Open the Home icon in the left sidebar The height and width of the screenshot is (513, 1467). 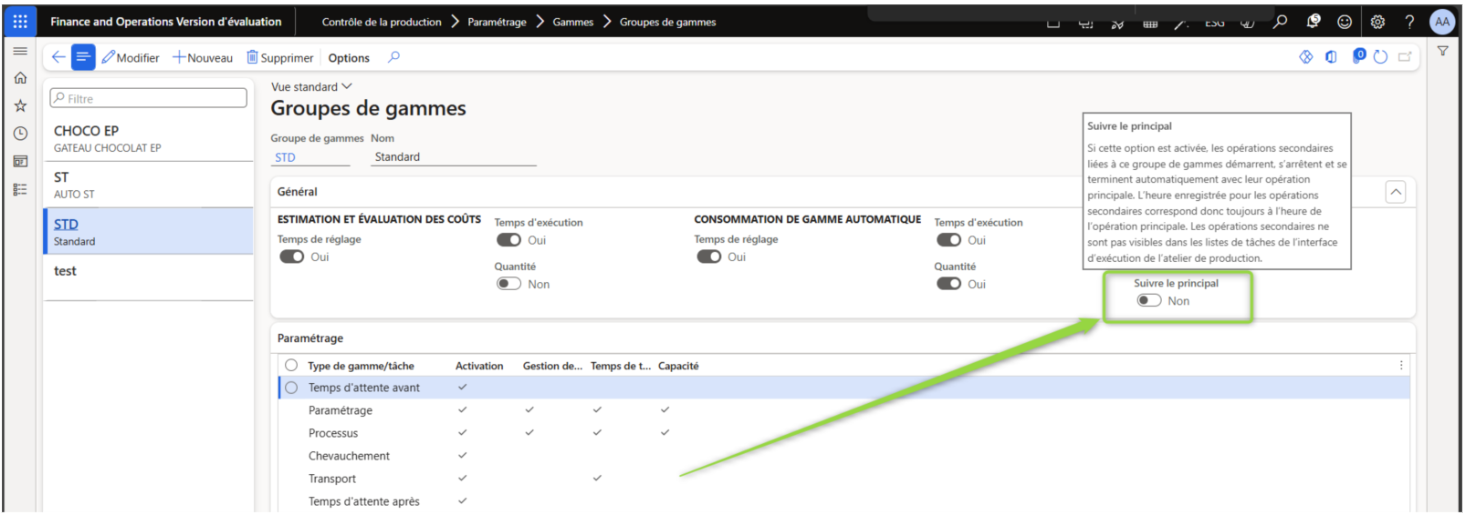pyautogui.click(x=20, y=79)
